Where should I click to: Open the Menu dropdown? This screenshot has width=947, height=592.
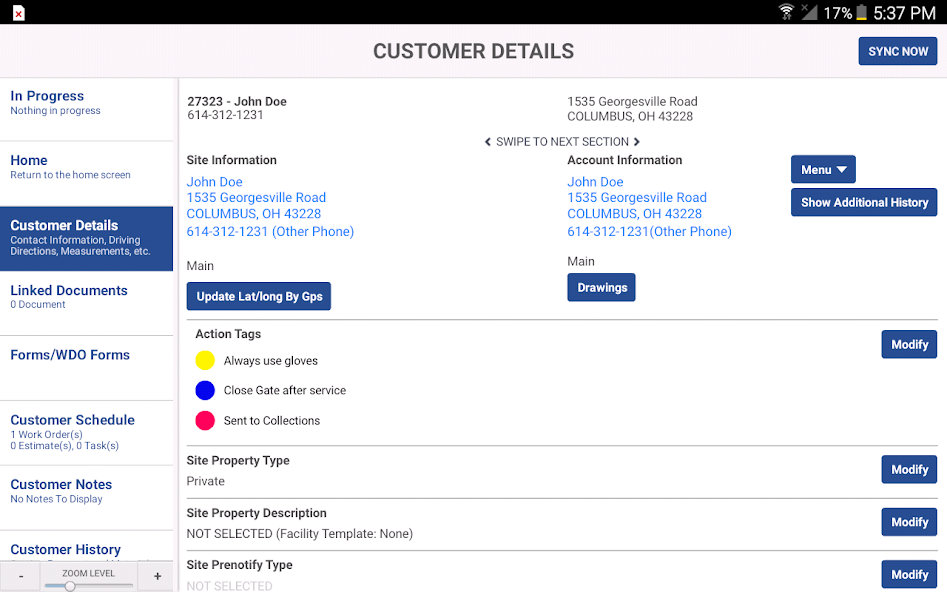[x=823, y=170]
